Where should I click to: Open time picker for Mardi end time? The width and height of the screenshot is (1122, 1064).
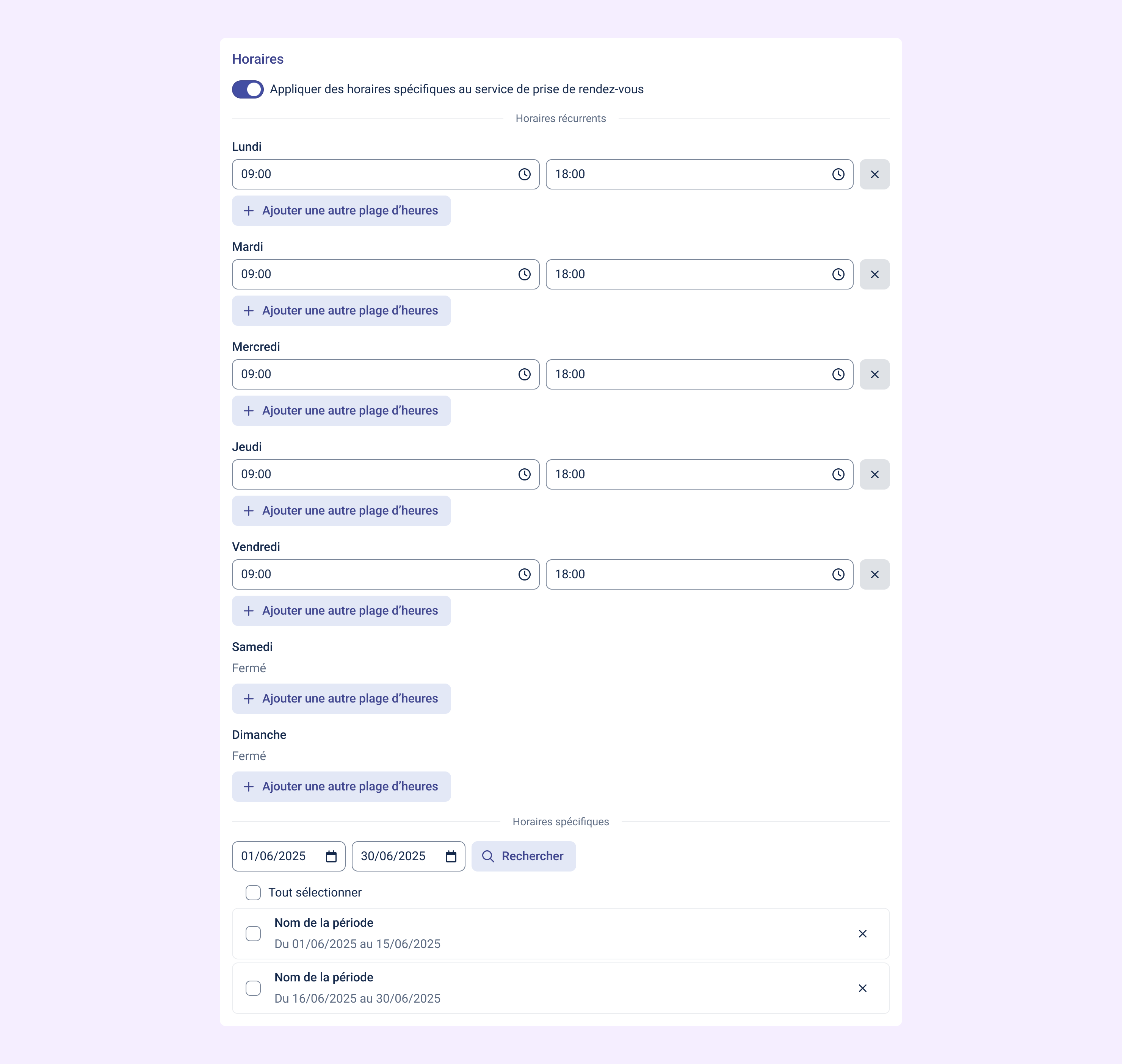[838, 274]
